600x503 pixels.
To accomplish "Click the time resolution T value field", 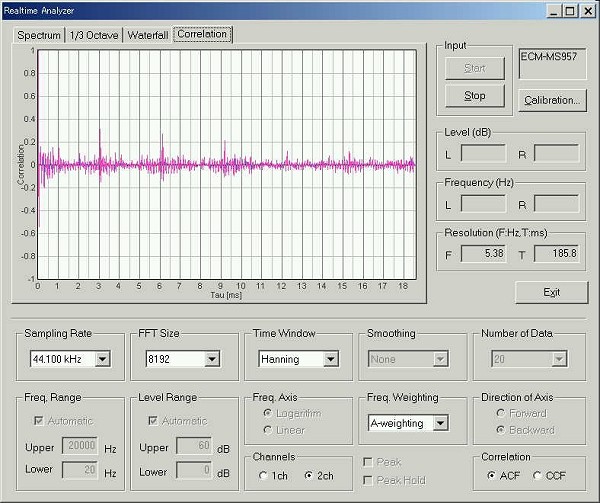I will (556, 254).
